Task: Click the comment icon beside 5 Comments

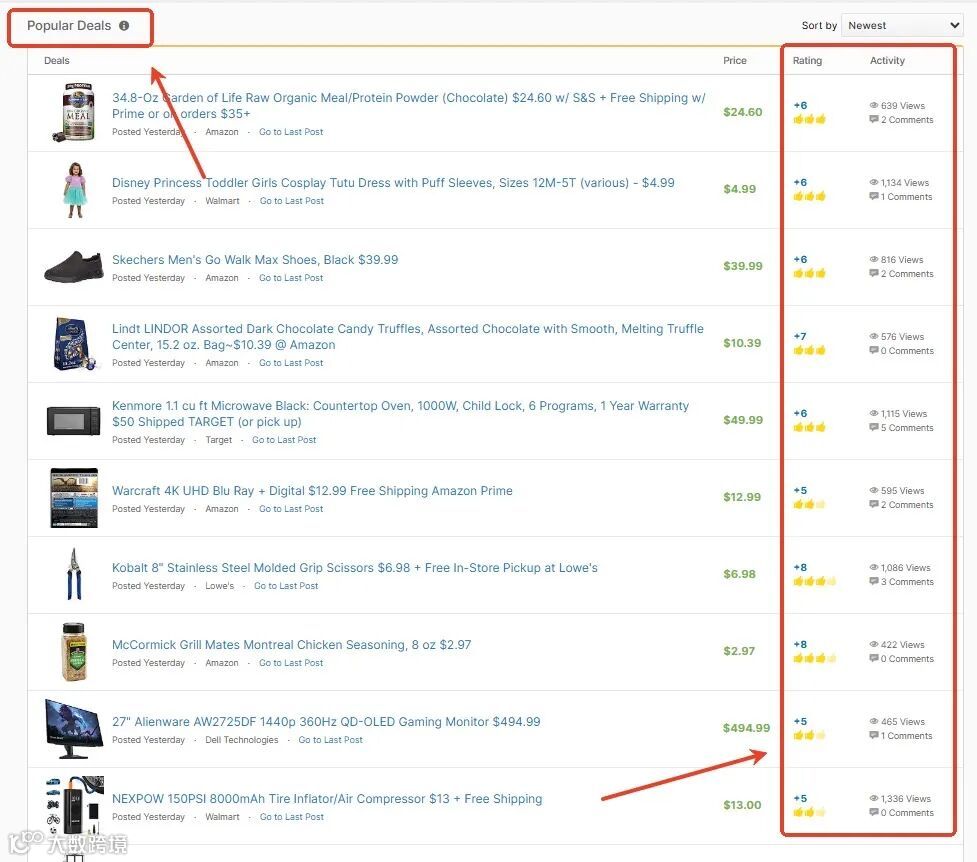Action: [874, 428]
